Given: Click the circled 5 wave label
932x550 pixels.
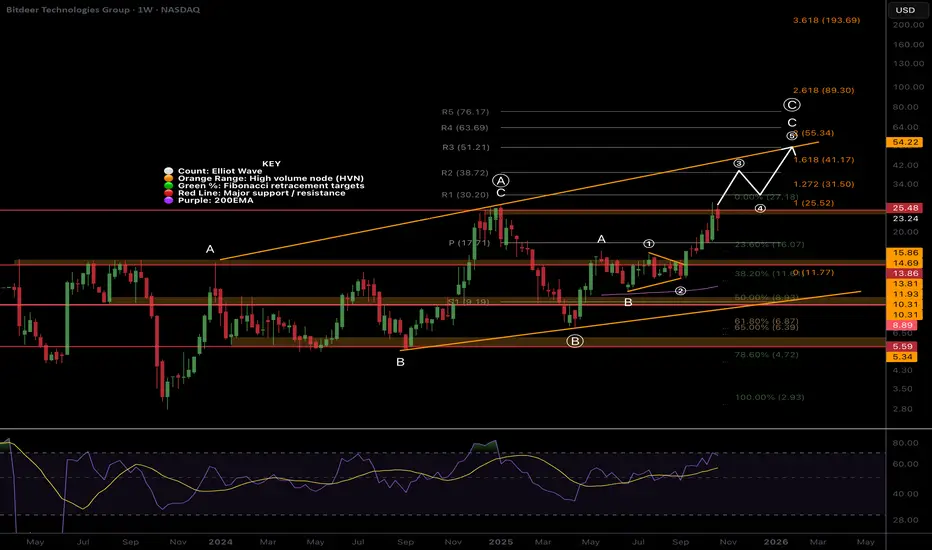Looking at the screenshot, I should tap(791, 134).
